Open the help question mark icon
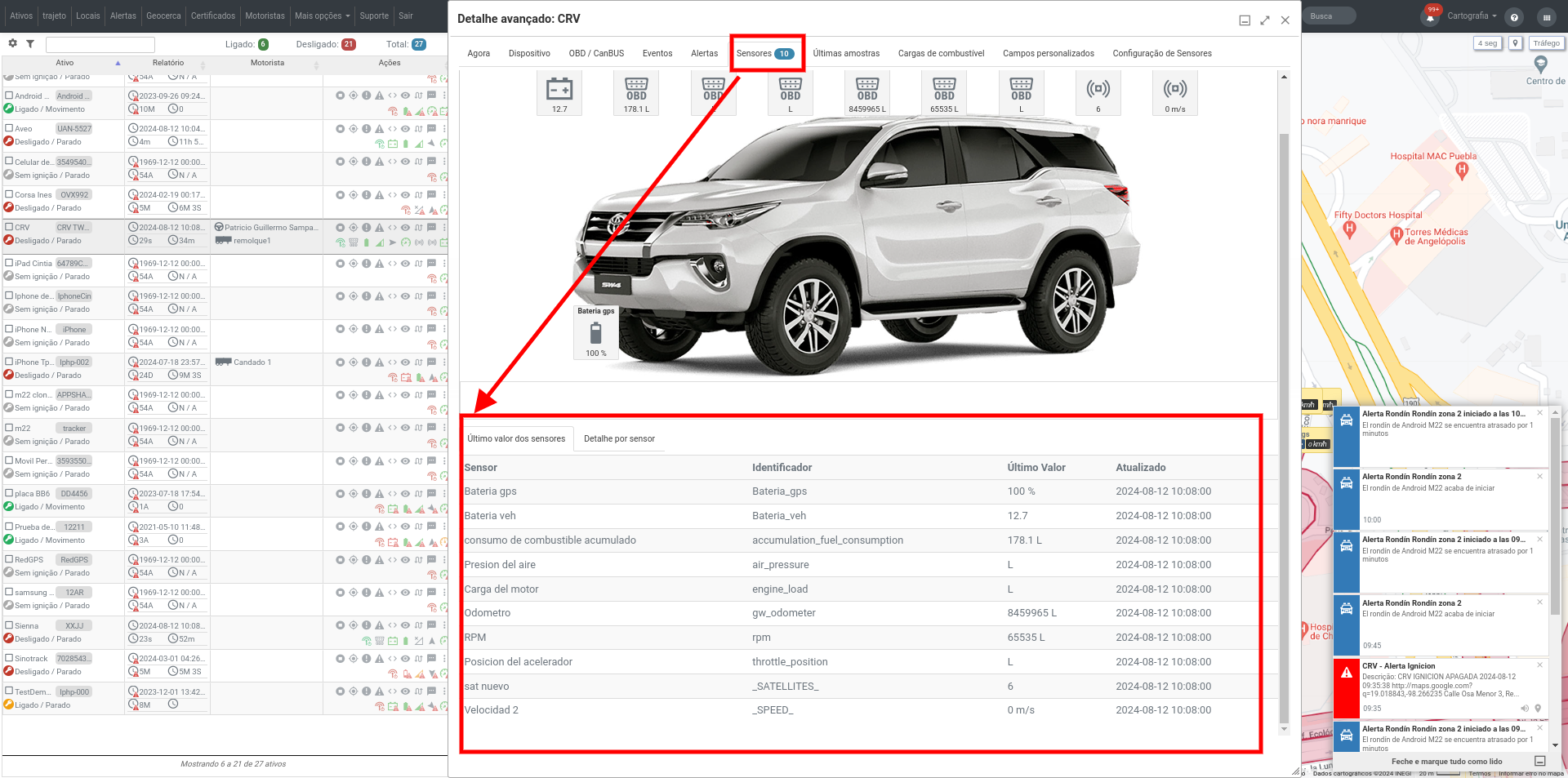The image size is (1568, 778). [1514, 17]
